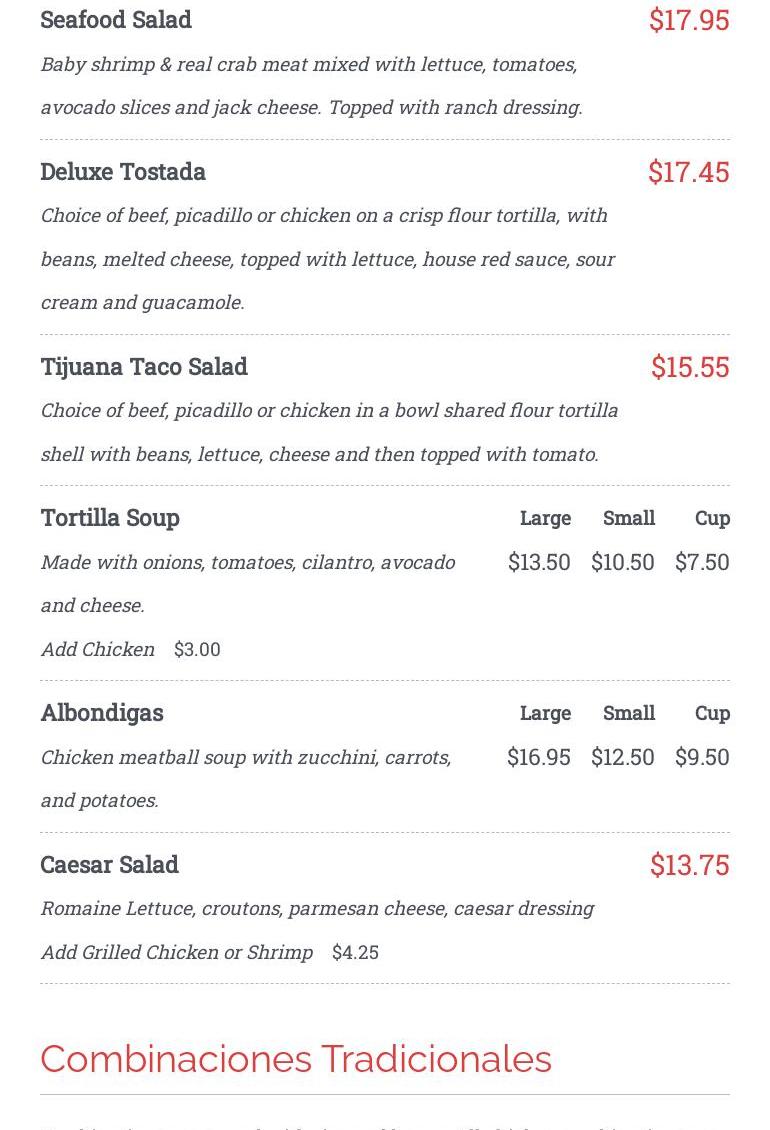Image resolution: width=770 pixels, height=1130 pixels.
Task: Choose Tortilla Soup Small price $10.50
Action: pyautogui.click(x=622, y=562)
